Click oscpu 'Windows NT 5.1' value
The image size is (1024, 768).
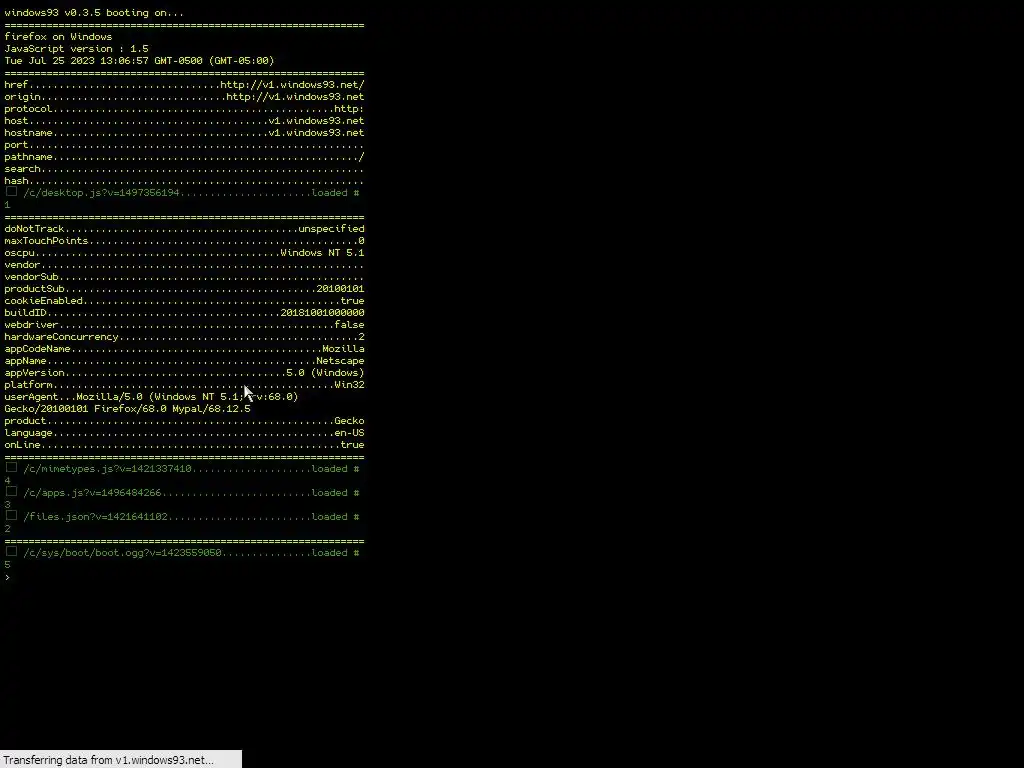point(322,253)
